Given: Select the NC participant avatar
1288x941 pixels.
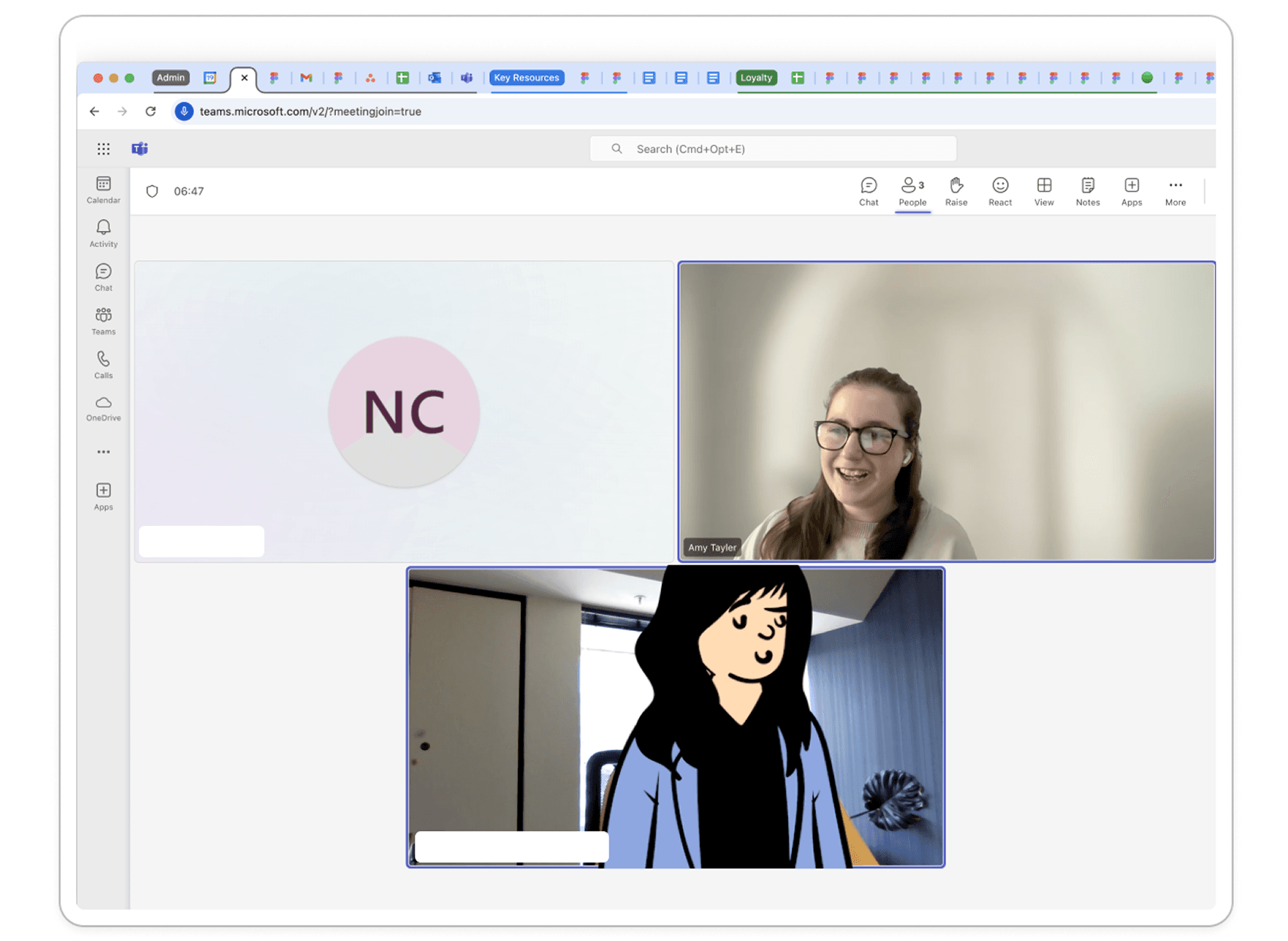Looking at the screenshot, I should tap(404, 412).
